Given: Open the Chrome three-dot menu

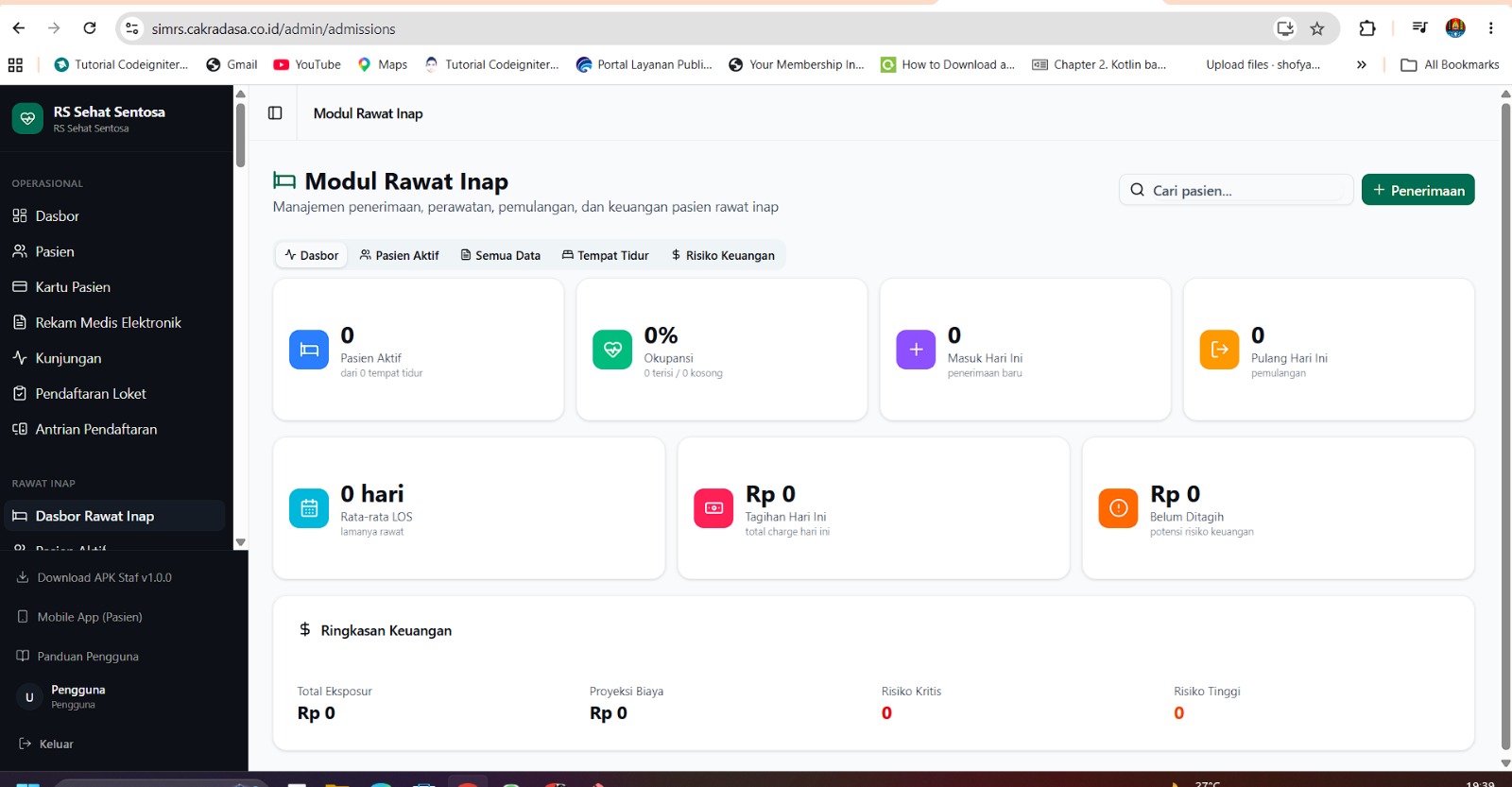Looking at the screenshot, I should pyautogui.click(x=1491, y=28).
